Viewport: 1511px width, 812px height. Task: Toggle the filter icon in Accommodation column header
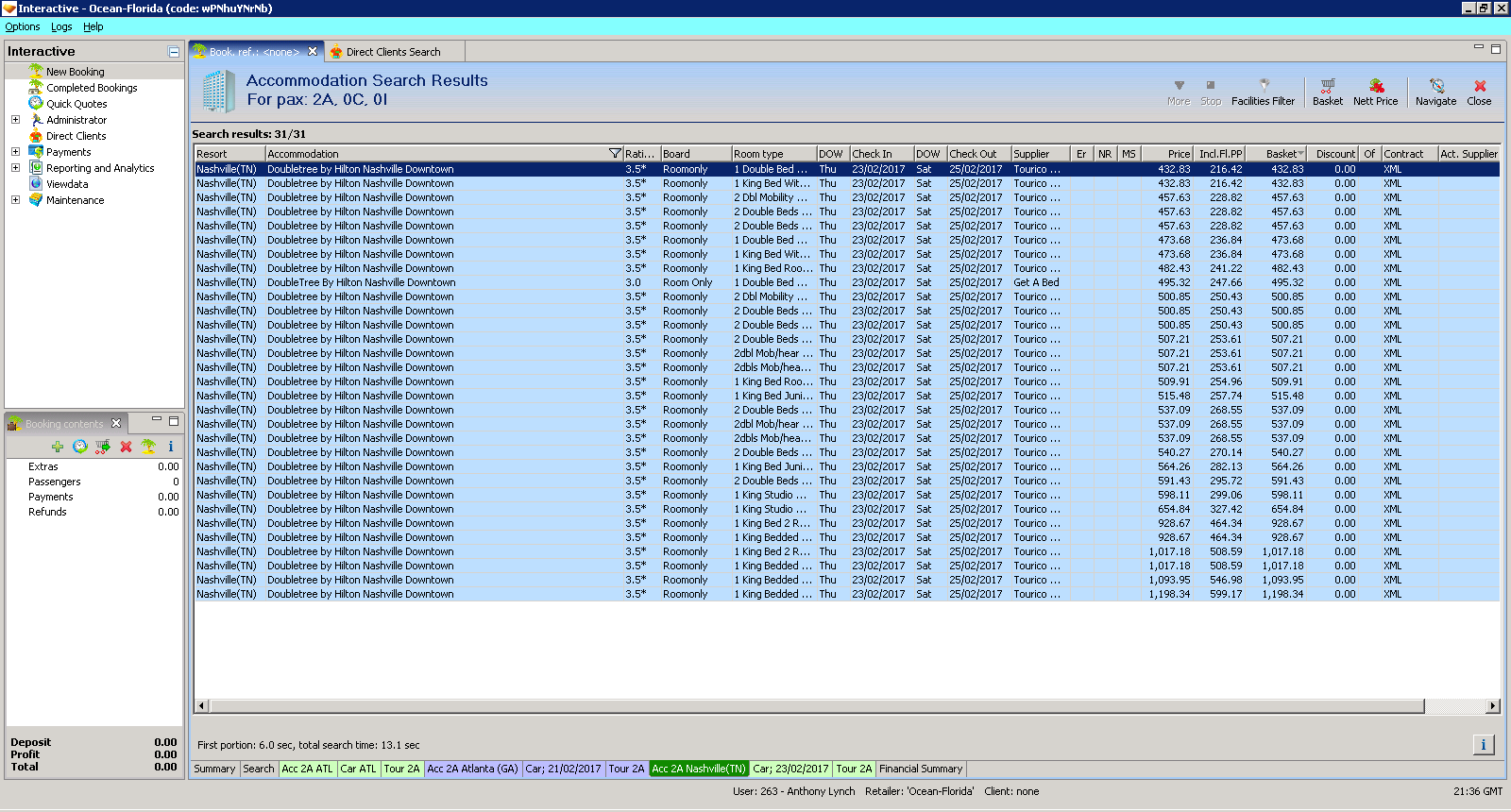(x=615, y=154)
